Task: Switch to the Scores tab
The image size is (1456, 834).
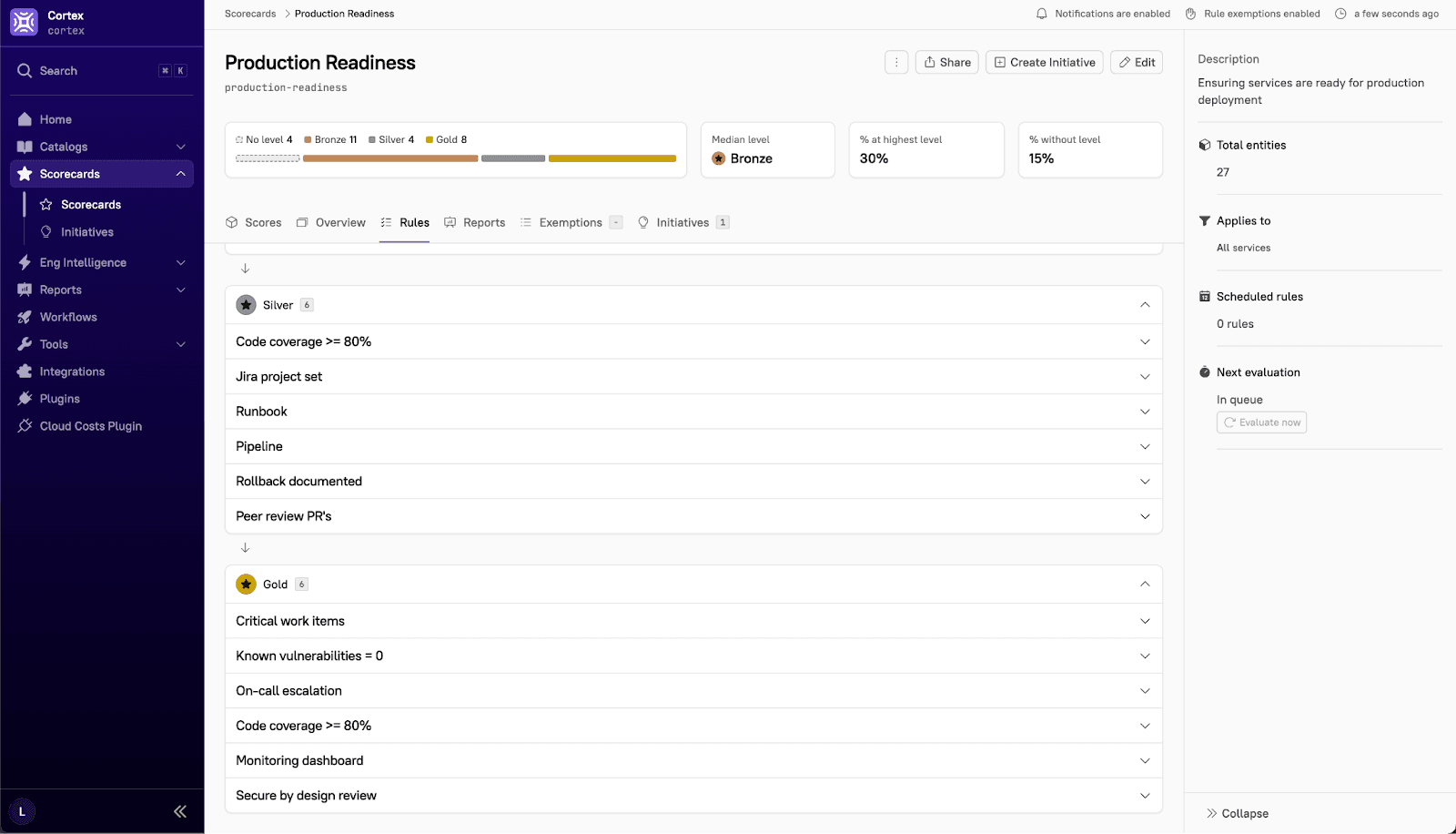Action: 254,222
